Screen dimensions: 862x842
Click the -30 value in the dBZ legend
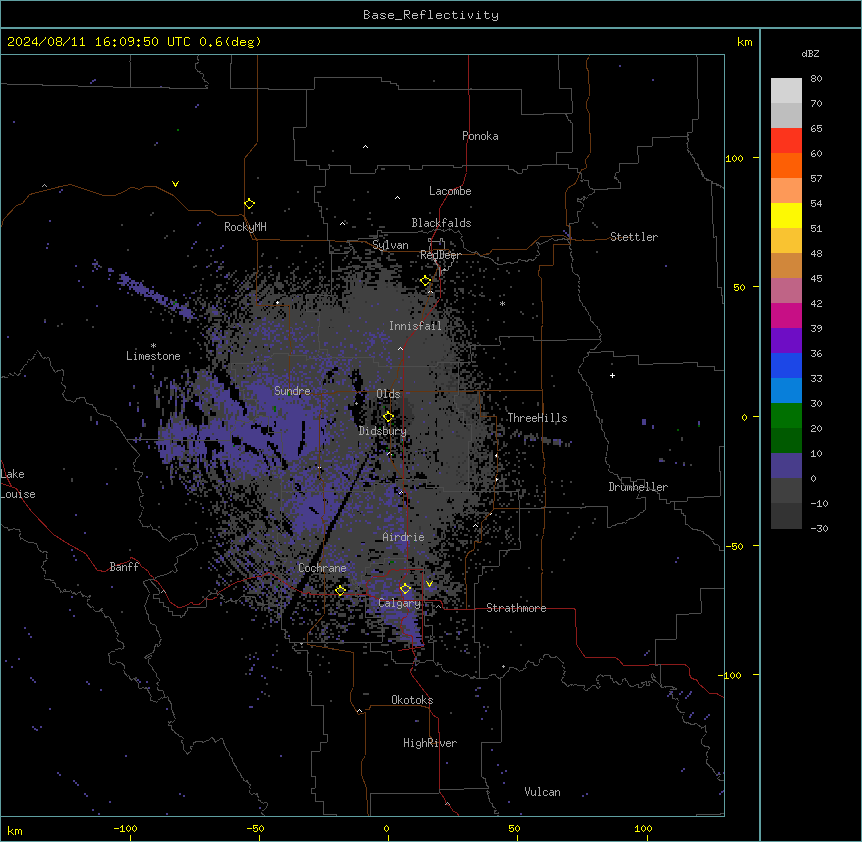point(819,528)
